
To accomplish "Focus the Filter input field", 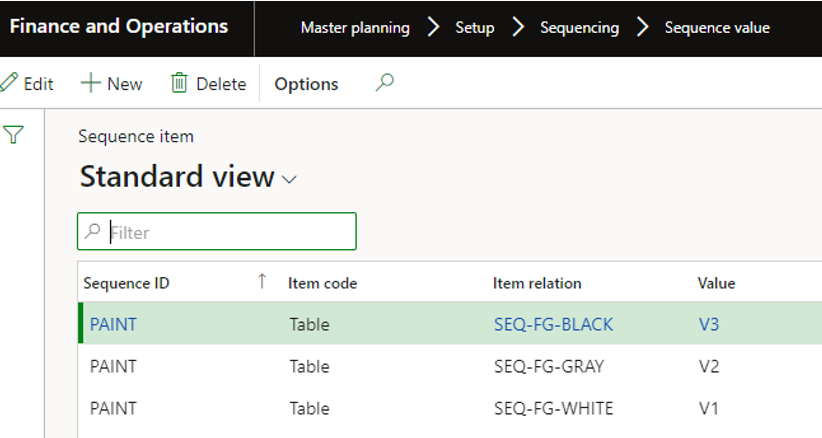I will [x=217, y=231].
